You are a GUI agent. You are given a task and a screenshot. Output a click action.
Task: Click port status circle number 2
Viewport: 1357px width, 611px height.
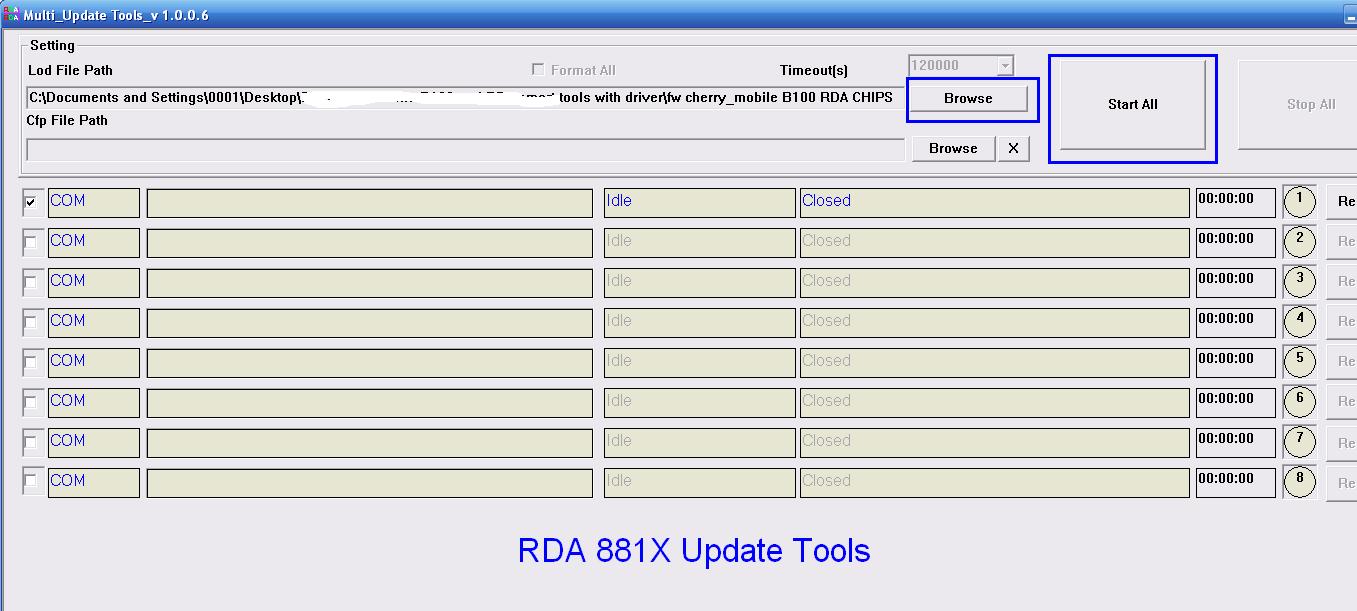point(1299,241)
